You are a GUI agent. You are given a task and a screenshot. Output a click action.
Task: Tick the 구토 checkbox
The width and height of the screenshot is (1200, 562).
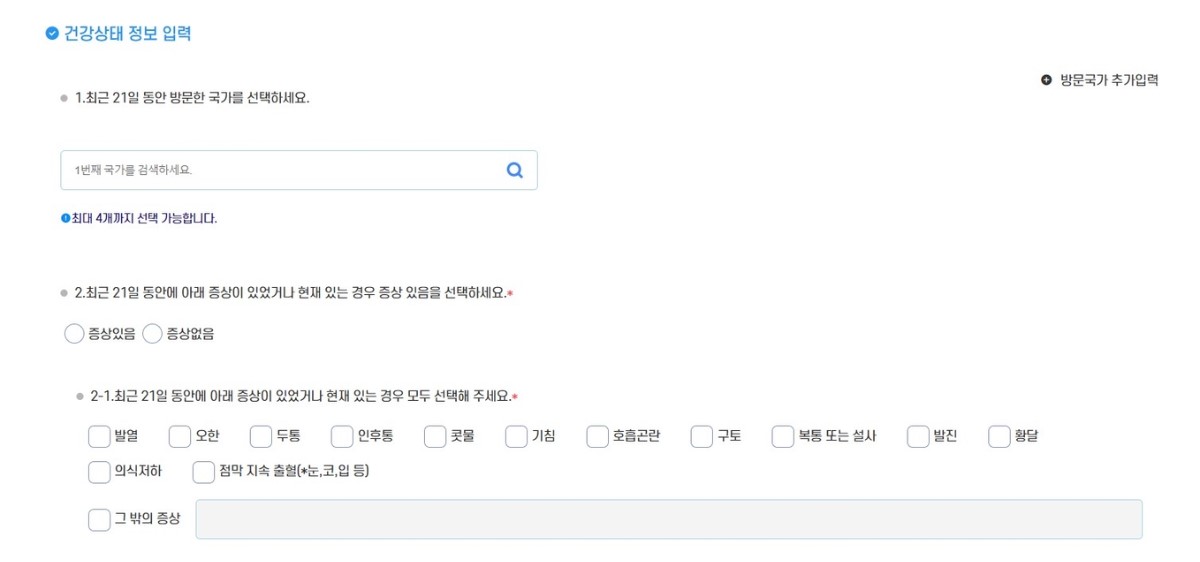(701, 437)
